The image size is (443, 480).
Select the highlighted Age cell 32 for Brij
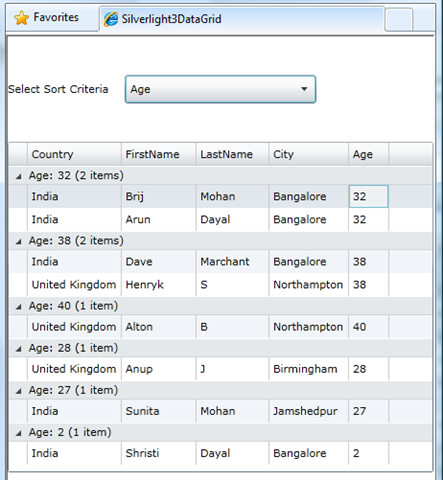coord(369,196)
